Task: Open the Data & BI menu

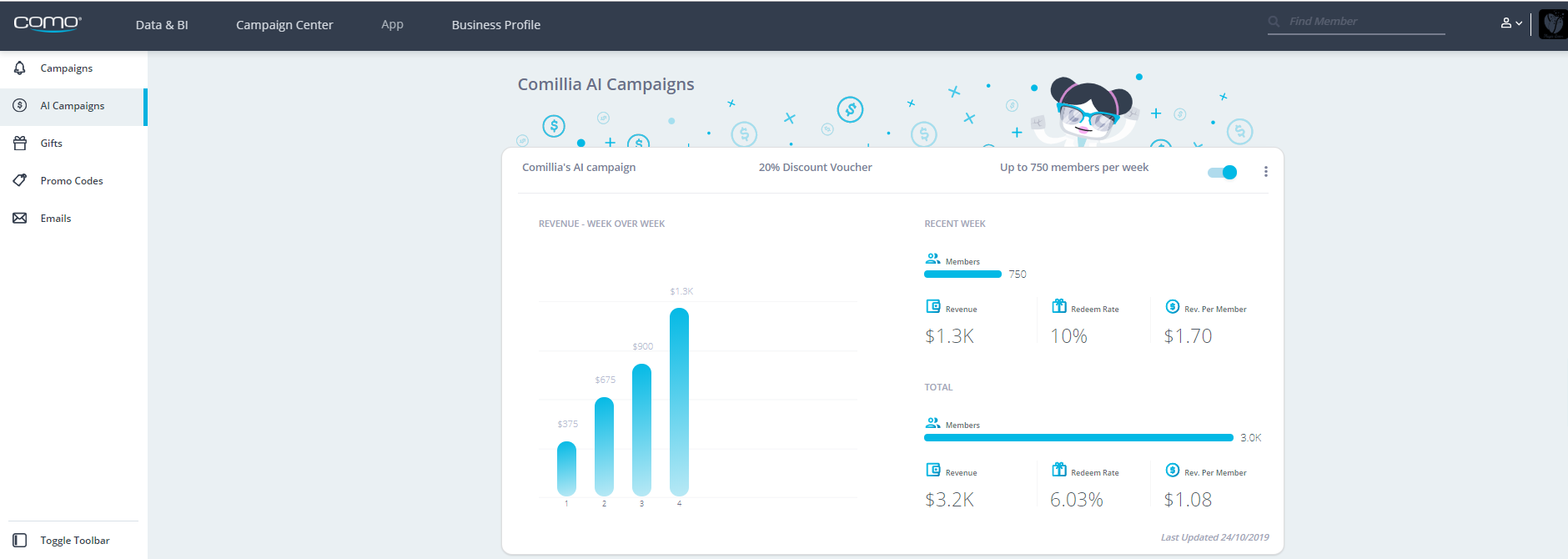Action: (x=162, y=25)
